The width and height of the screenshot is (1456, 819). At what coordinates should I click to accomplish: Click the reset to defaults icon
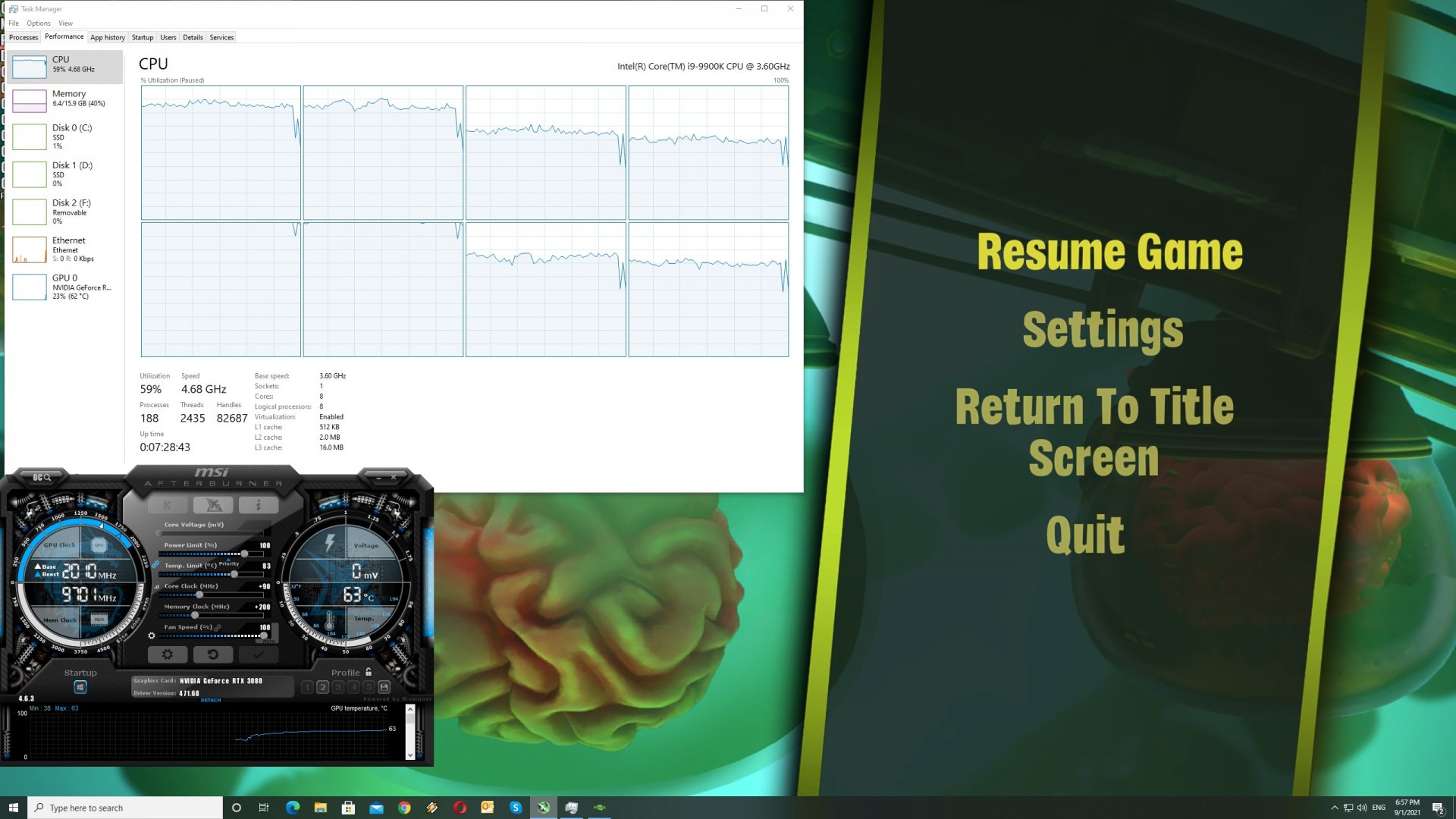tap(213, 654)
